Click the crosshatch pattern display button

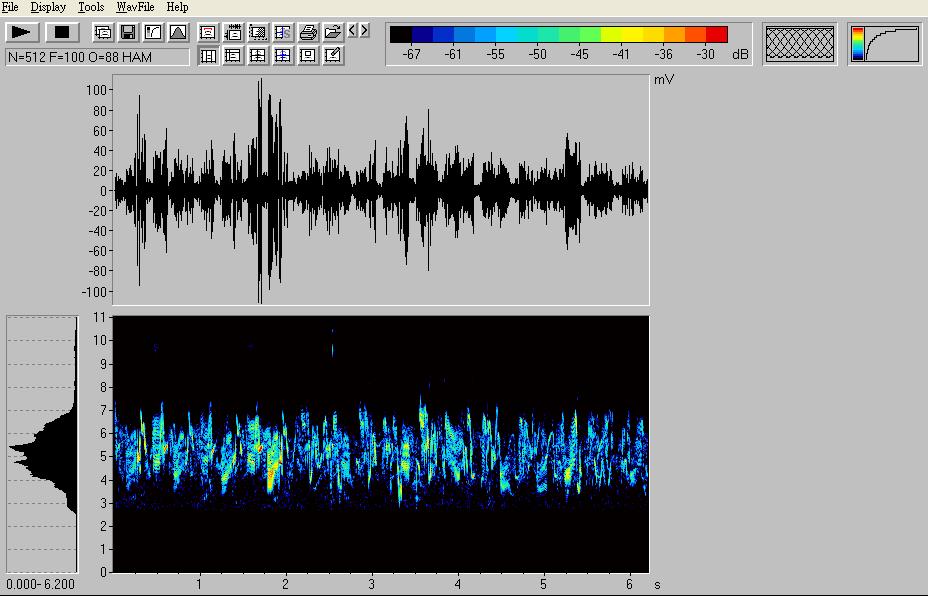799,44
